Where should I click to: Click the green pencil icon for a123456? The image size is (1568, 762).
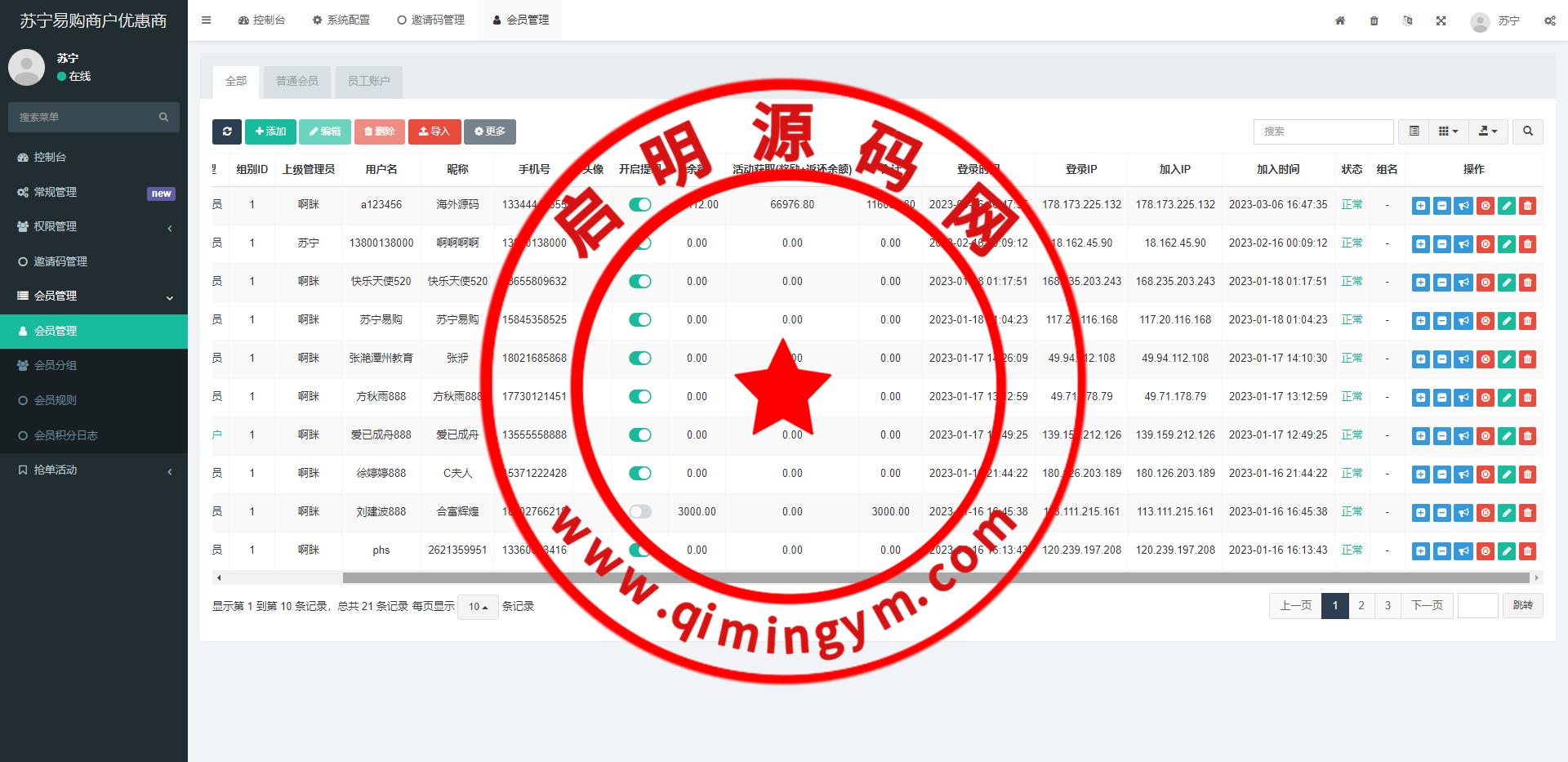tap(1507, 206)
